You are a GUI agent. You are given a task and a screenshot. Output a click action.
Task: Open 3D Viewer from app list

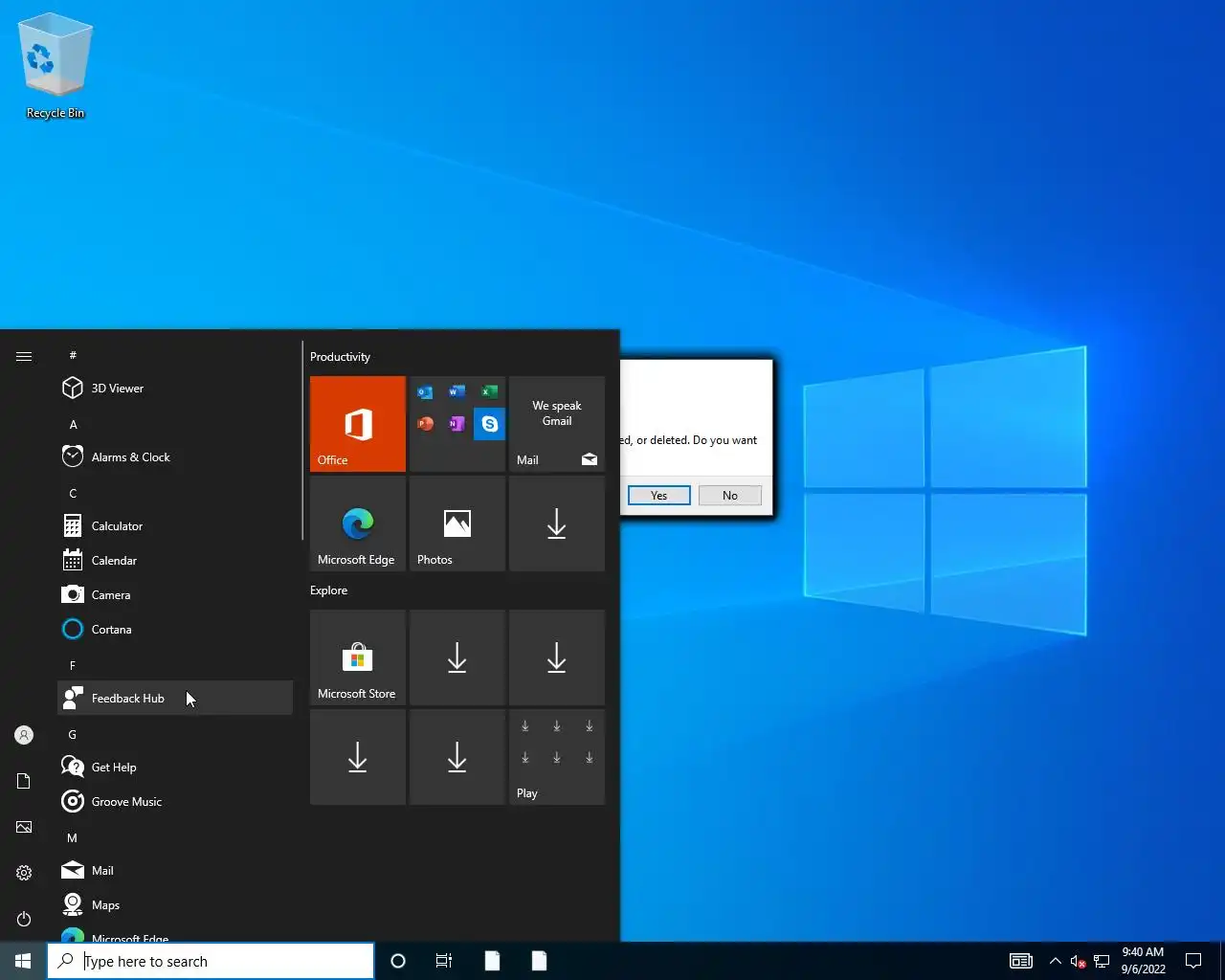[x=175, y=388]
